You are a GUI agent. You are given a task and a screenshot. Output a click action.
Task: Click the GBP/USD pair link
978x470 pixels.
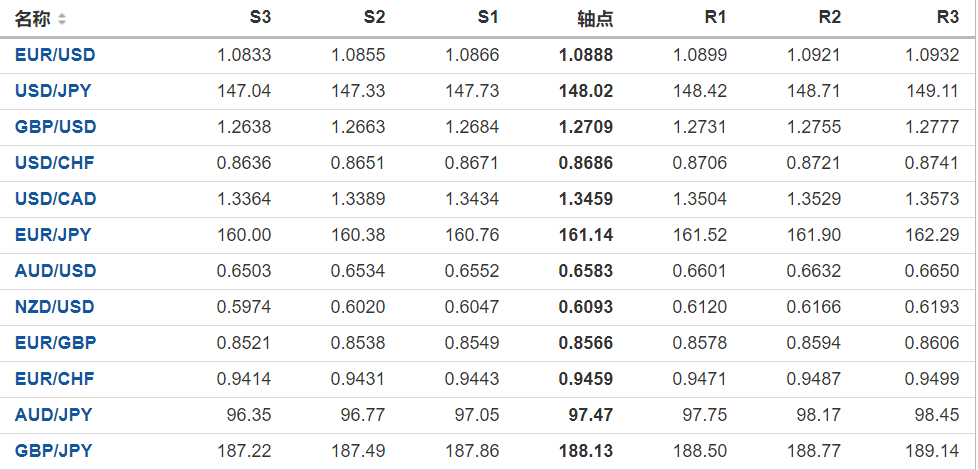pos(55,127)
